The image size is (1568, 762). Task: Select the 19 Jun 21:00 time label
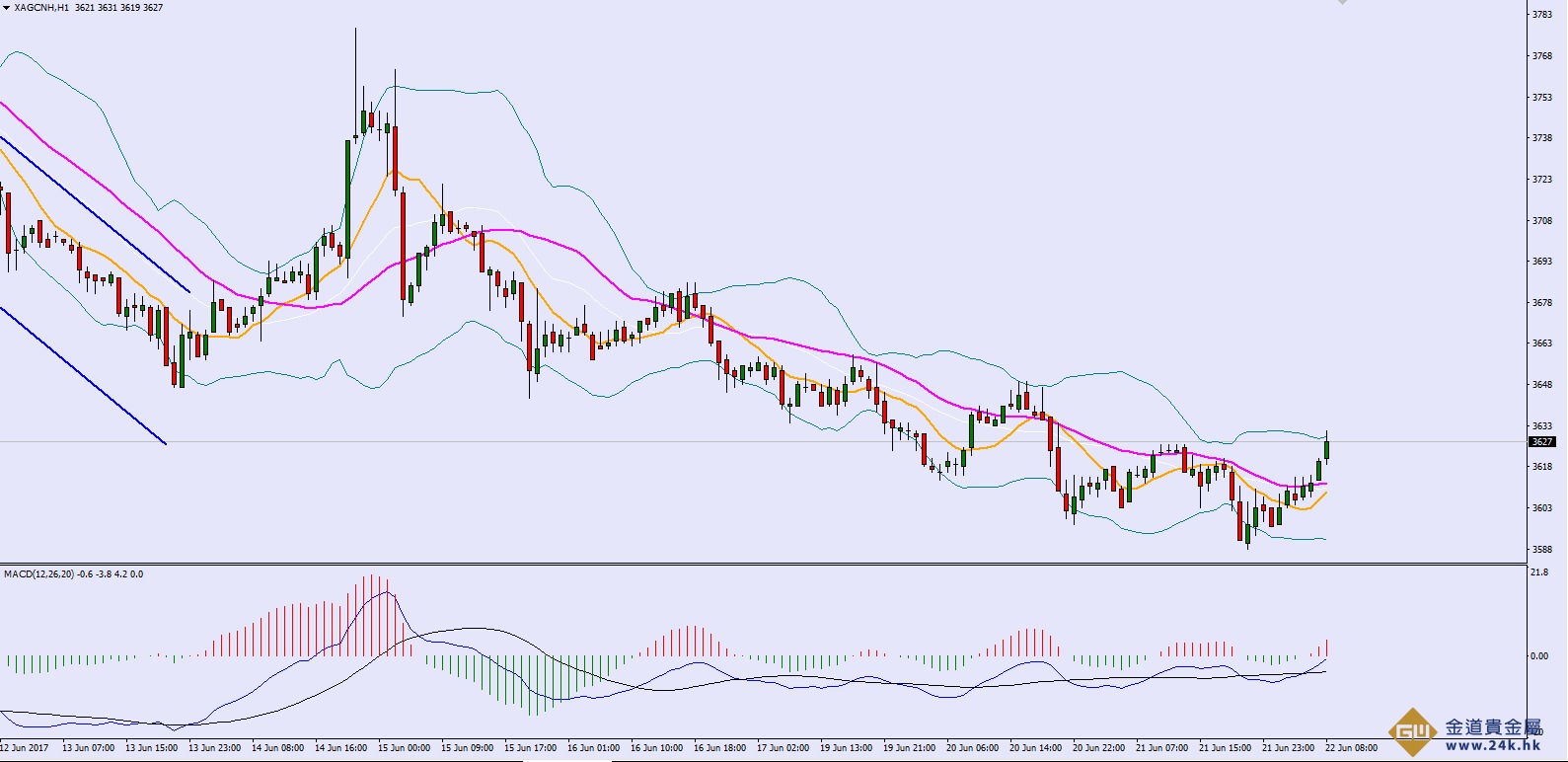tap(909, 748)
